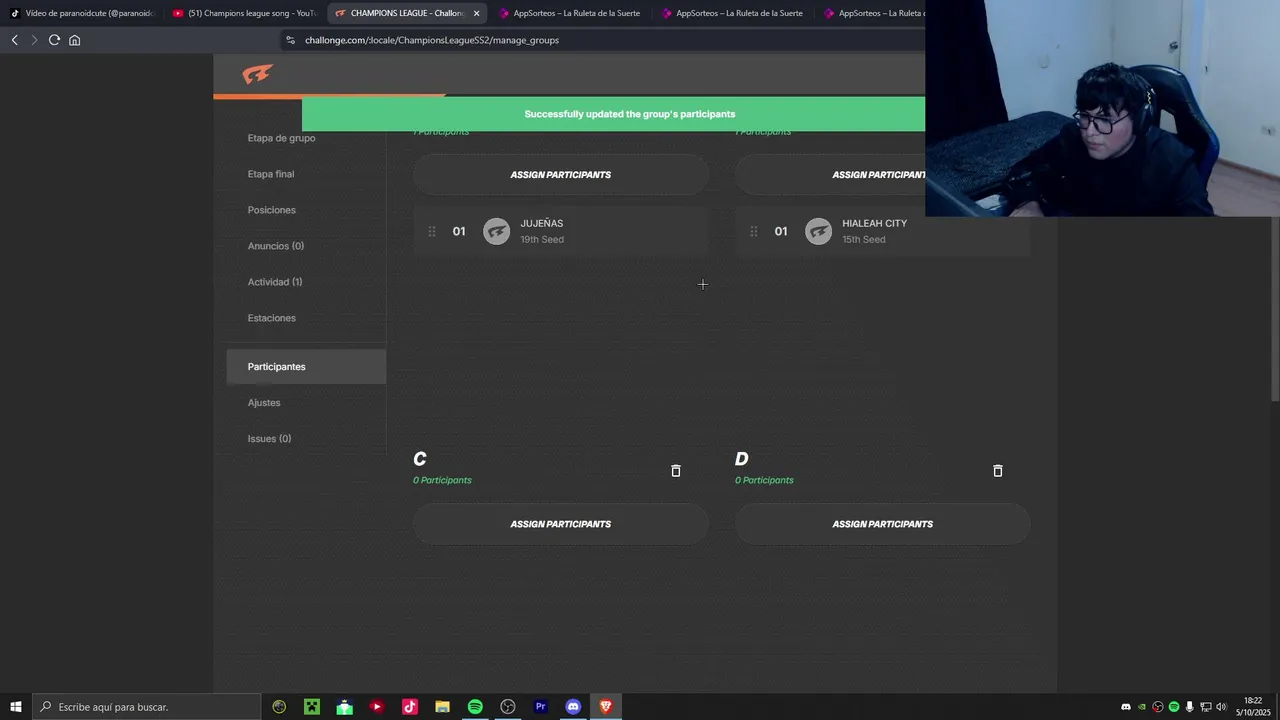Switch to the Champions league song YouTube tab

click(x=244, y=13)
